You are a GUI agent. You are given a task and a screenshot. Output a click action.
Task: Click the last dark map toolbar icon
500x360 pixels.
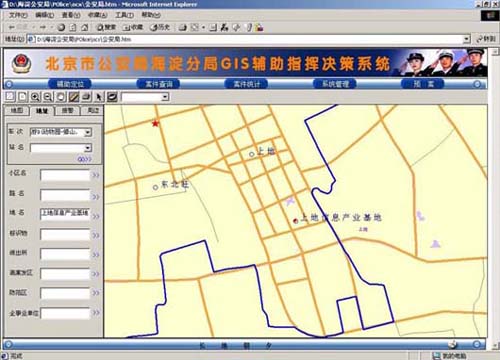tap(112, 97)
